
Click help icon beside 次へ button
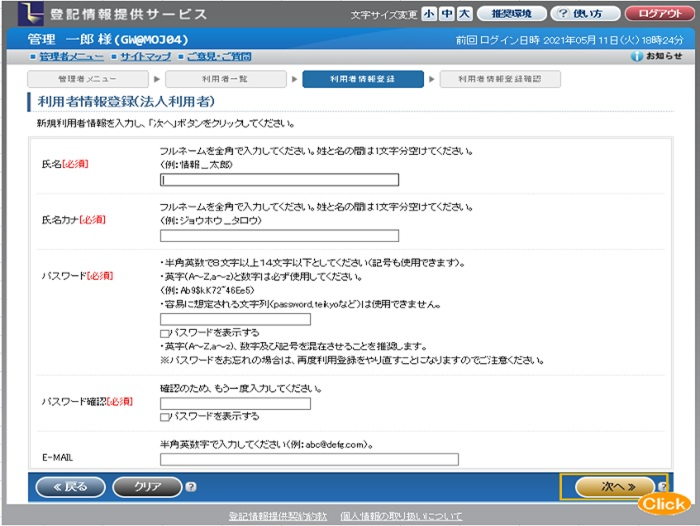click(662, 487)
